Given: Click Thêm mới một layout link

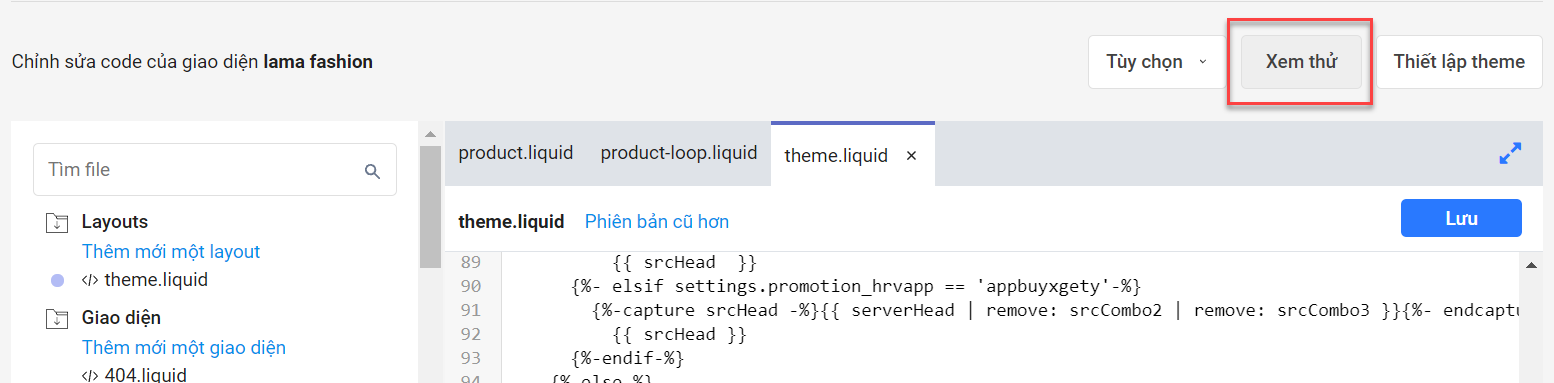Looking at the screenshot, I should (171, 252).
